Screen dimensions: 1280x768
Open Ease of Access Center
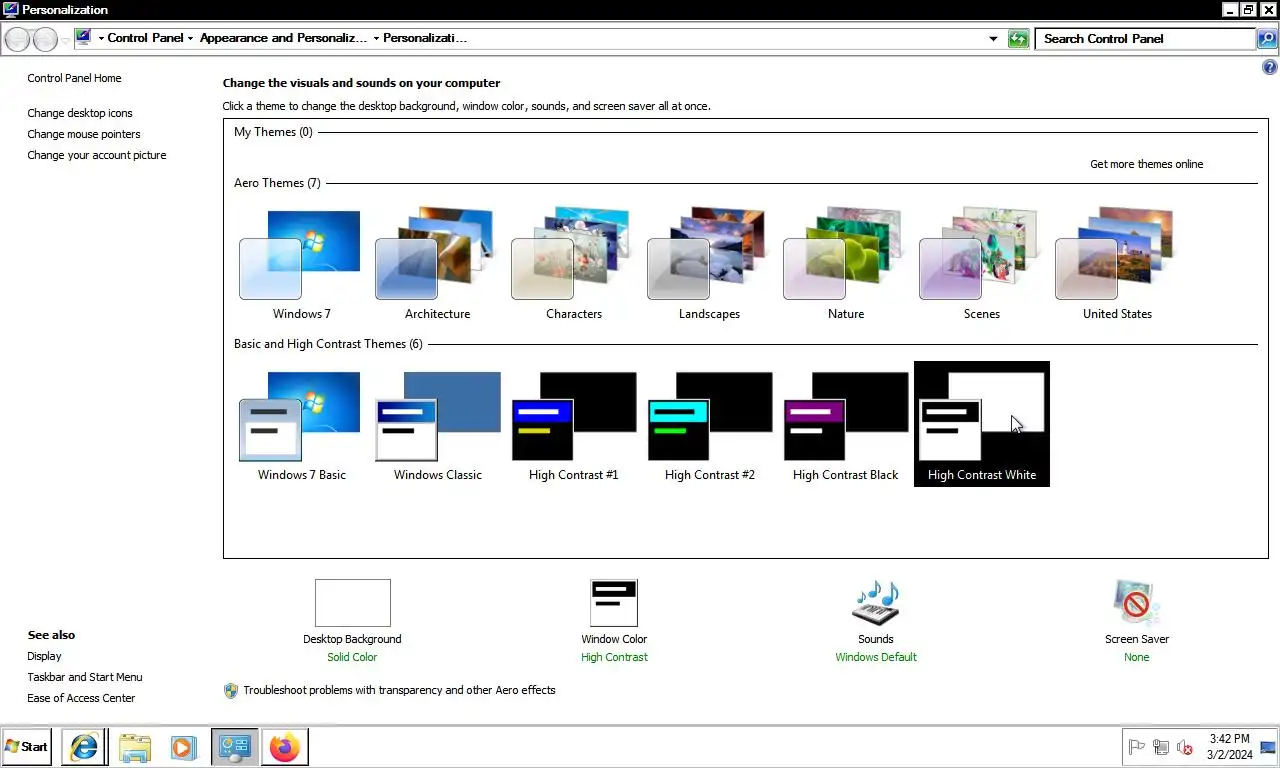81,698
